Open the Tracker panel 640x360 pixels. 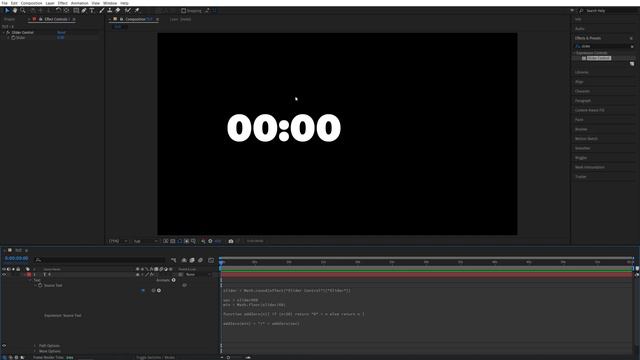tap(580, 177)
